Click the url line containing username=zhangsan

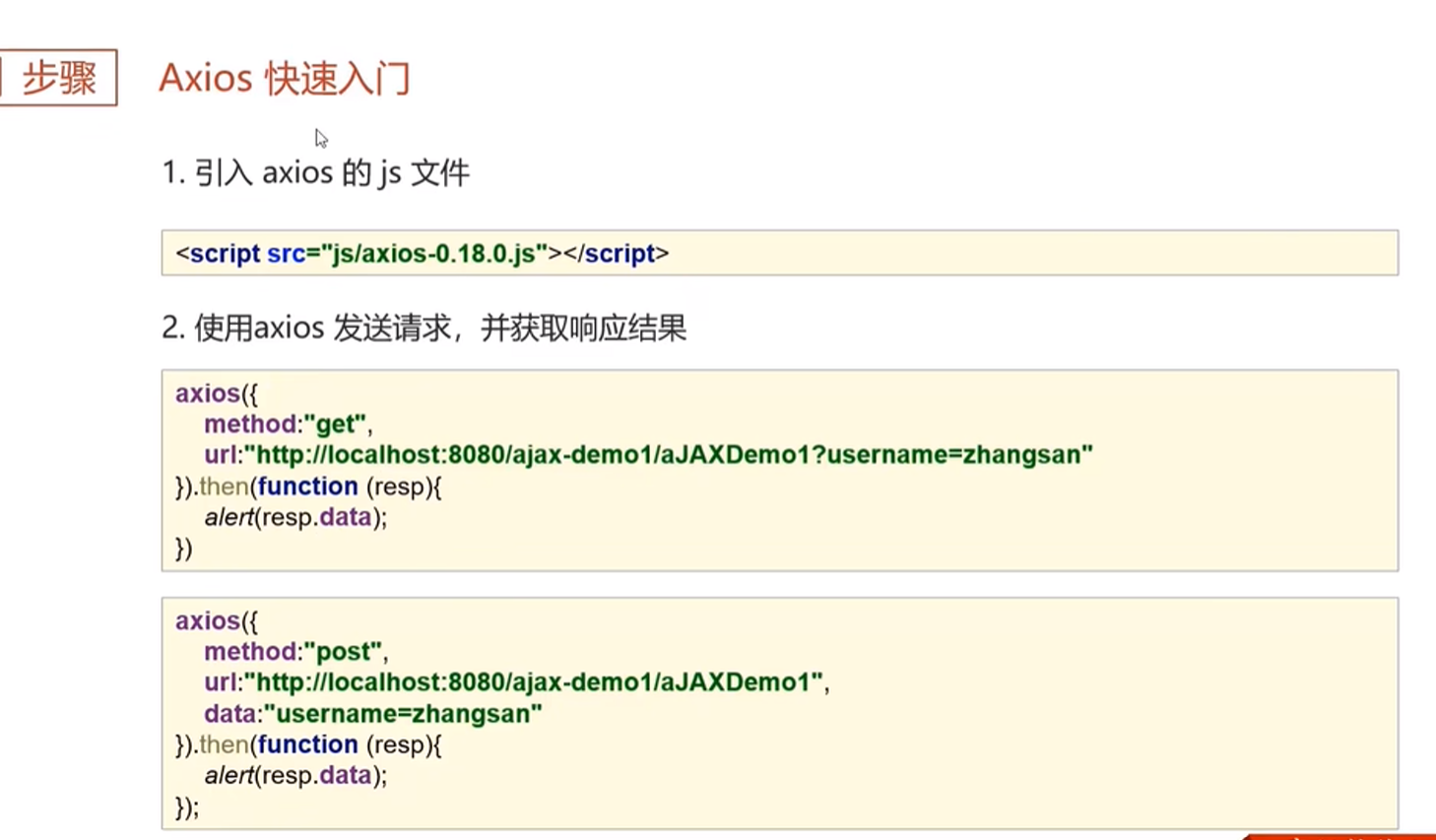[648, 455]
